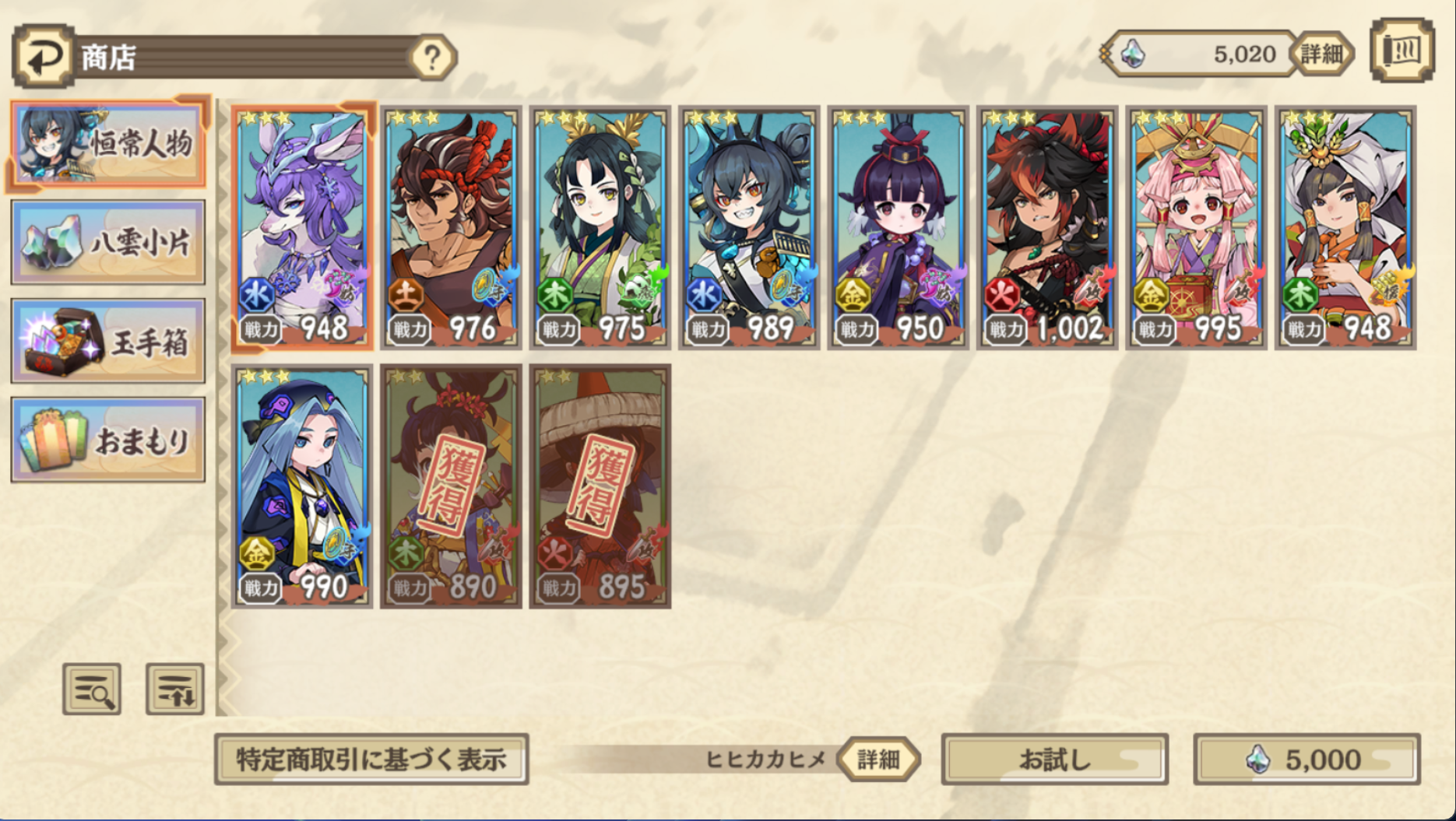This screenshot has width=1456, height=821.
Task: Choose the pink-haired character card 995
Action: pos(1196,227)
